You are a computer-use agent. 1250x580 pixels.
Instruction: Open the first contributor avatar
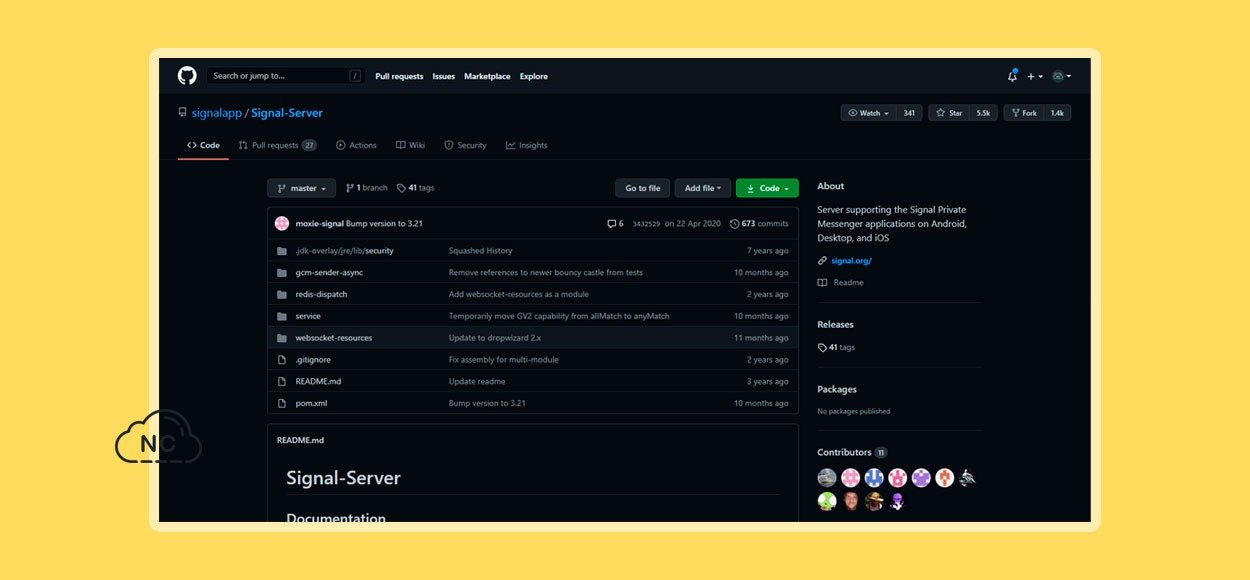click(827, 478)
